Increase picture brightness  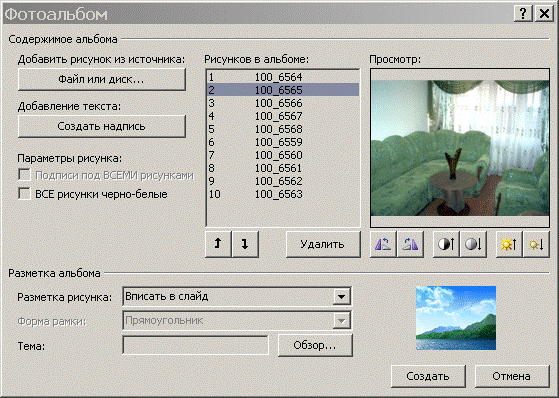coord(509,244)
